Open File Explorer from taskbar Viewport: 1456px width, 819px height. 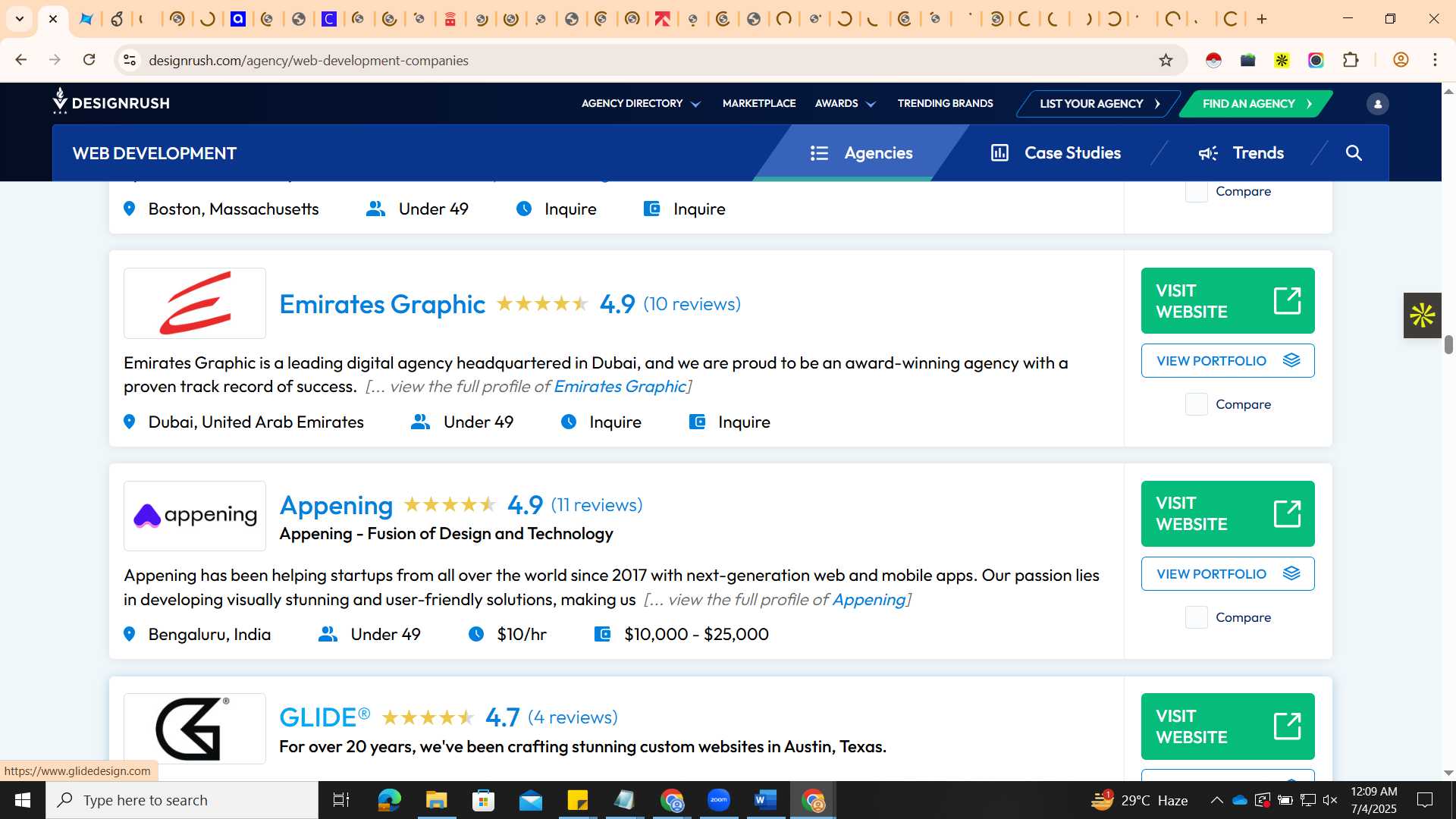(x=436, y=800)
